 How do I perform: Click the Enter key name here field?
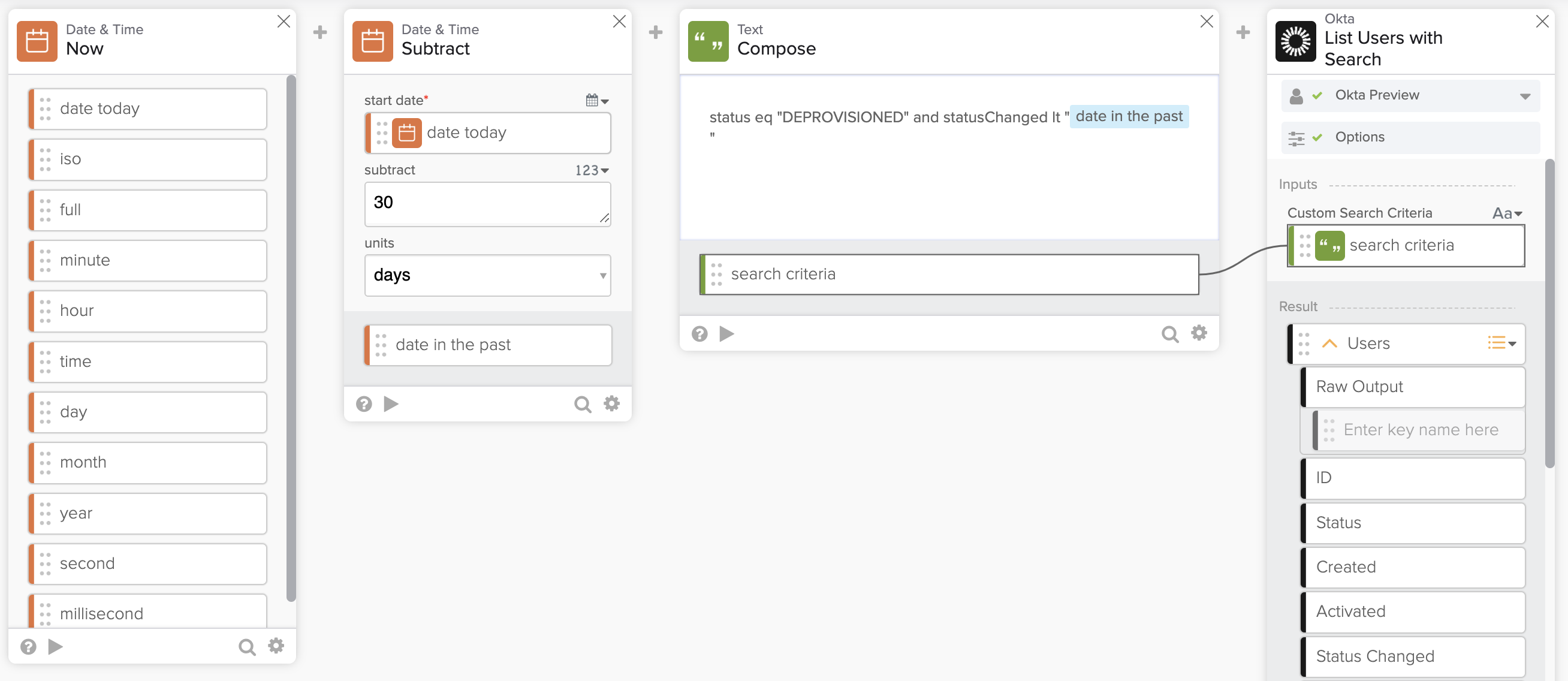(x=1420, y=430)
